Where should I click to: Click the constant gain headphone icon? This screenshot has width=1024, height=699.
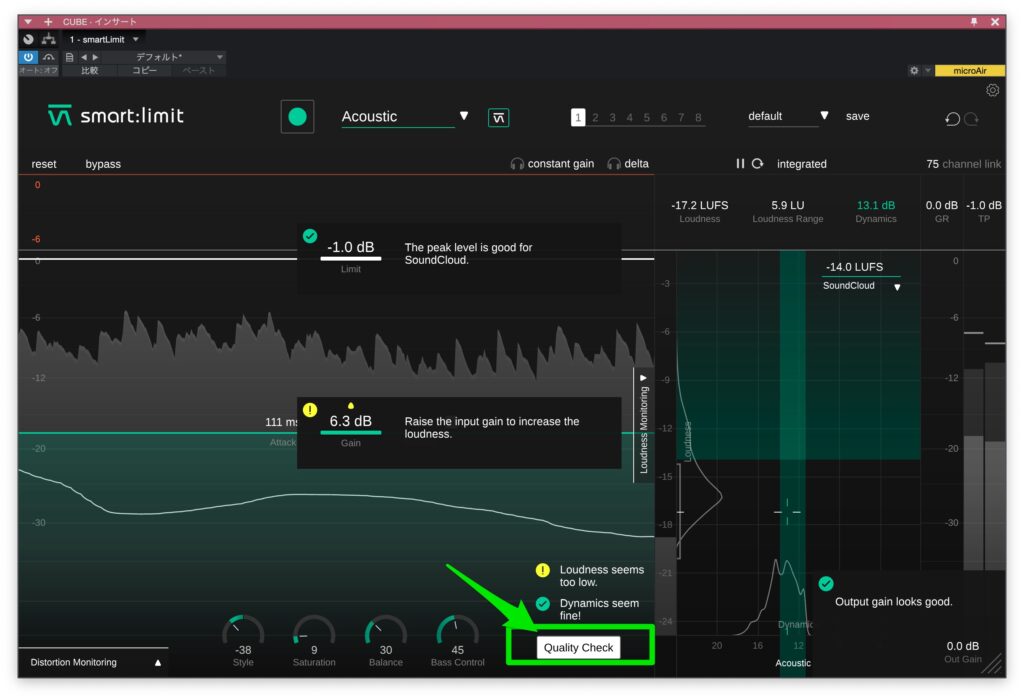pos(517,164)
